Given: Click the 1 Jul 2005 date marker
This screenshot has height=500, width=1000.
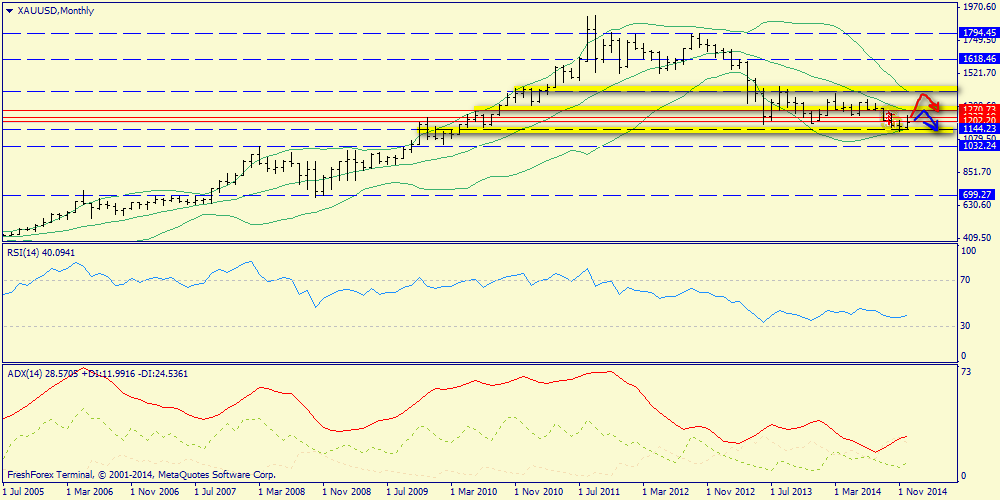Looking at the screenshot, I should pos(24,492).
